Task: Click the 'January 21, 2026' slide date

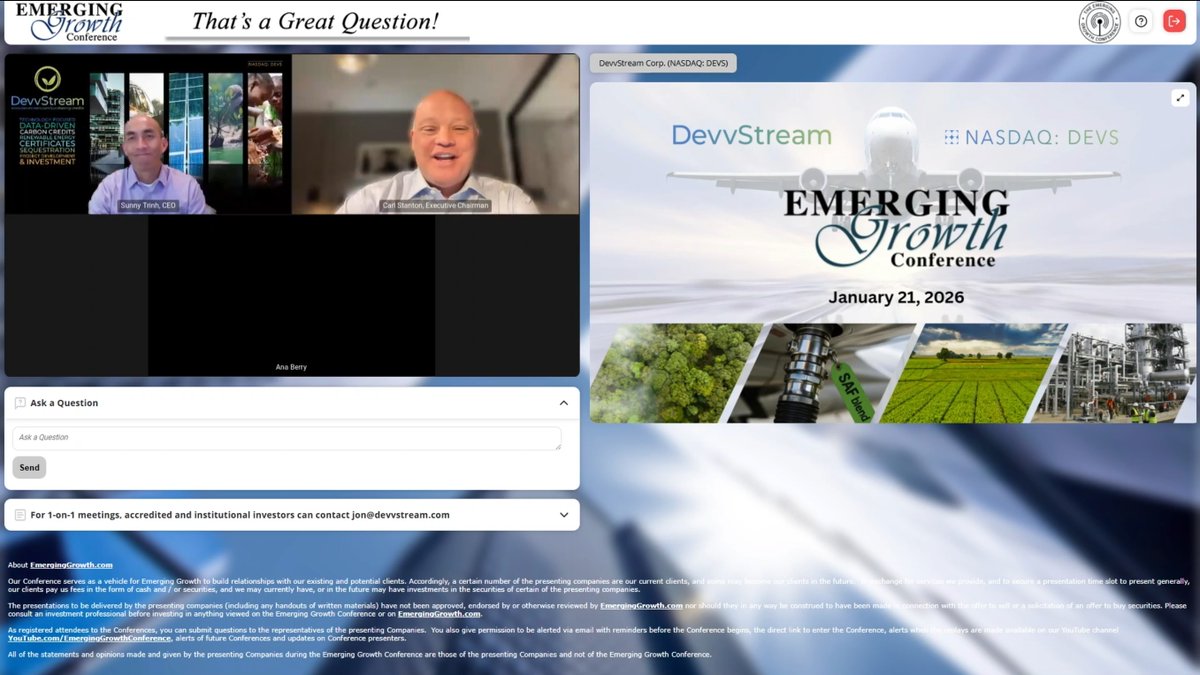Action: click(x=896, y=297)
